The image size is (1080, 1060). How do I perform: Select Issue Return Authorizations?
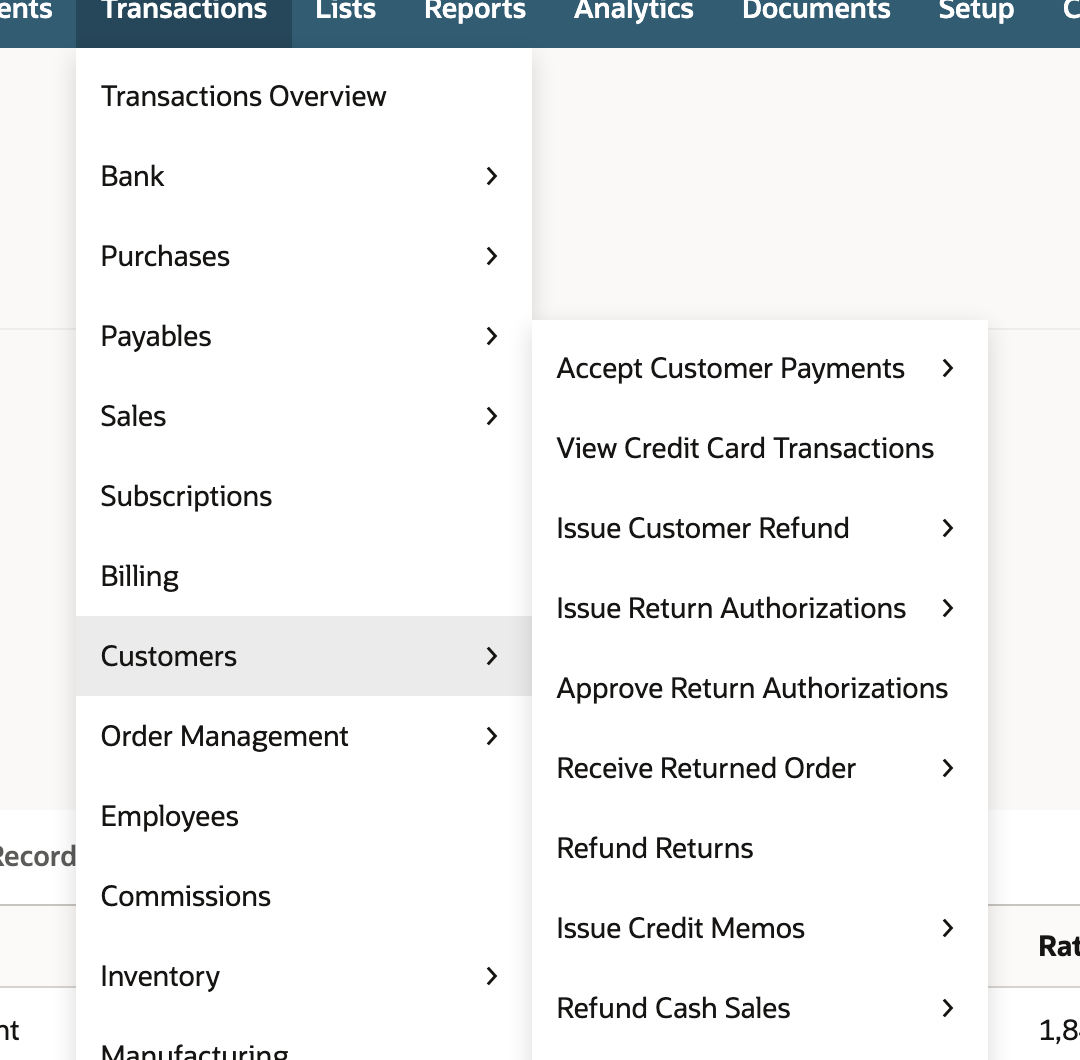pyautogui.click(x=760, y=608)
